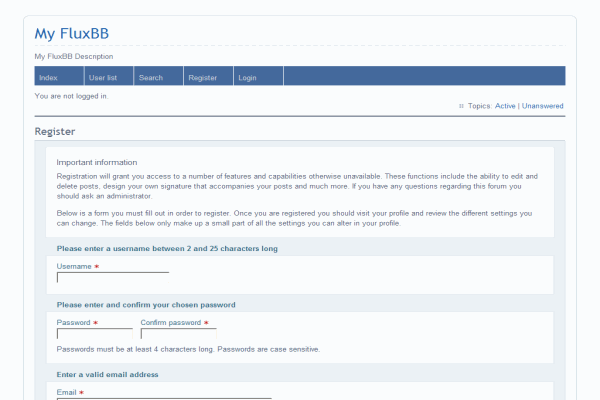Focus the Username input field
This screenshot has height=400, width=600.
click(113, 279)
